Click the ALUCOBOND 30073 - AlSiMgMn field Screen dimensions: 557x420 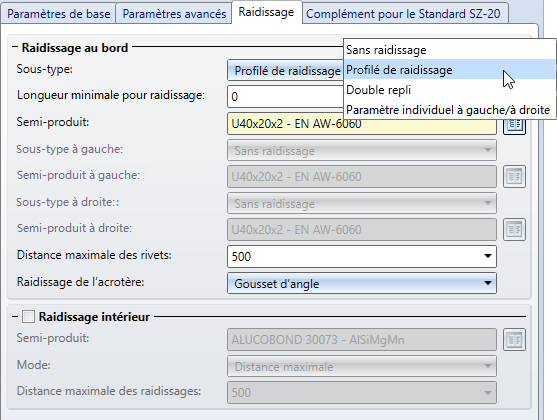(362, 339)
